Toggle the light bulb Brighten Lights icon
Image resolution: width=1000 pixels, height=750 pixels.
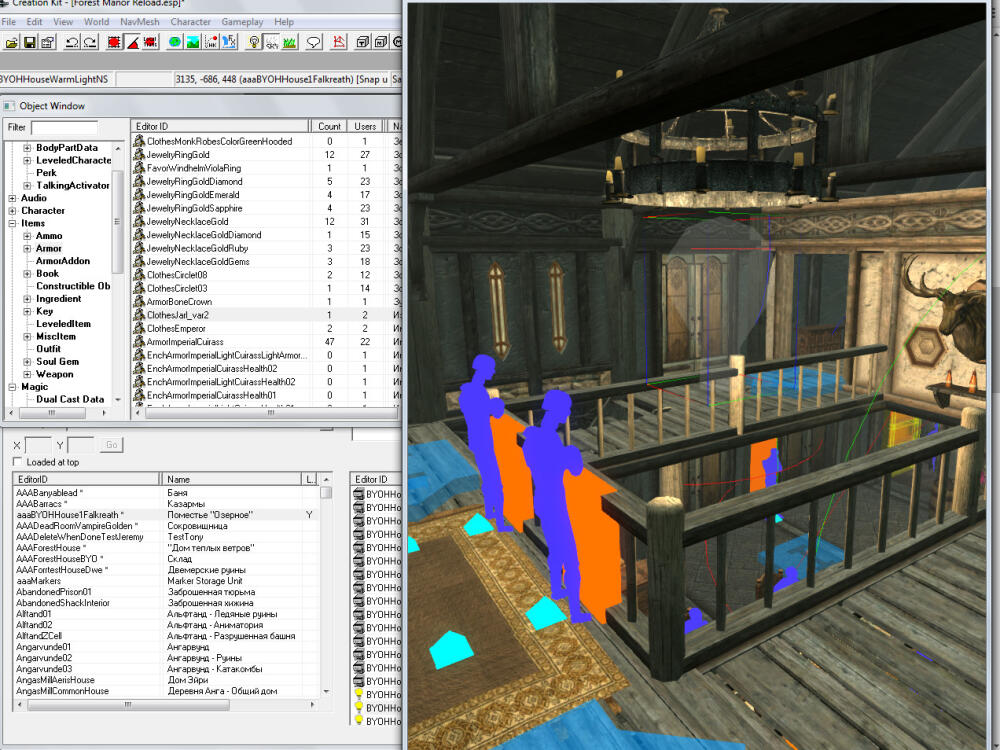tap(254, 42)
